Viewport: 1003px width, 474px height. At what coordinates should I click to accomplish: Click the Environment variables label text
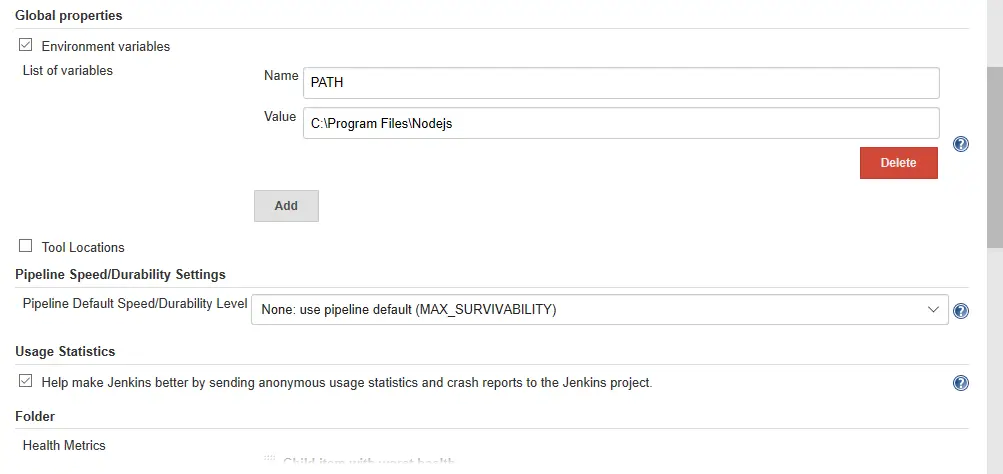(x=106, y=47)
